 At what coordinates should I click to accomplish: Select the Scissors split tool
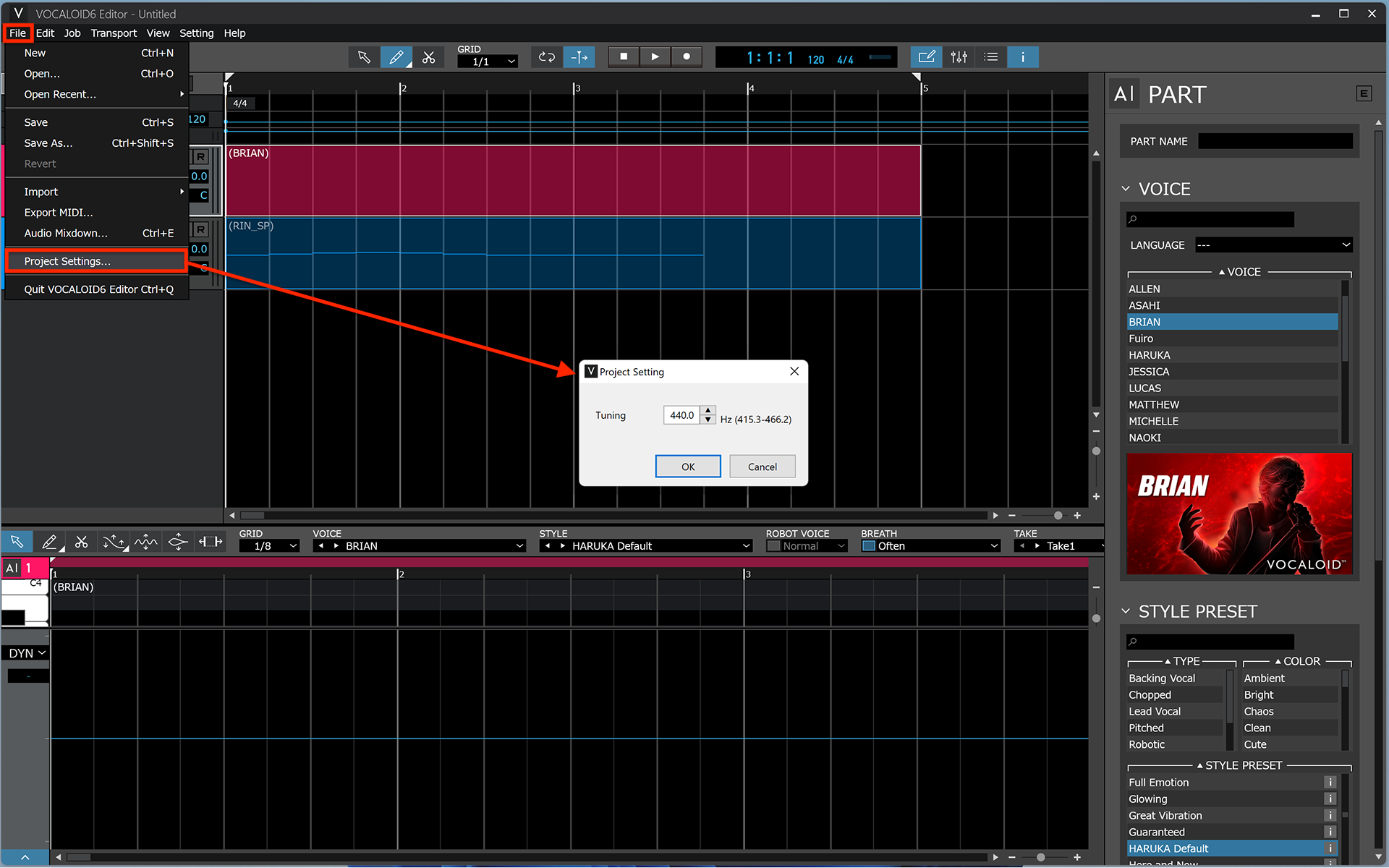[x=430, y=56]
